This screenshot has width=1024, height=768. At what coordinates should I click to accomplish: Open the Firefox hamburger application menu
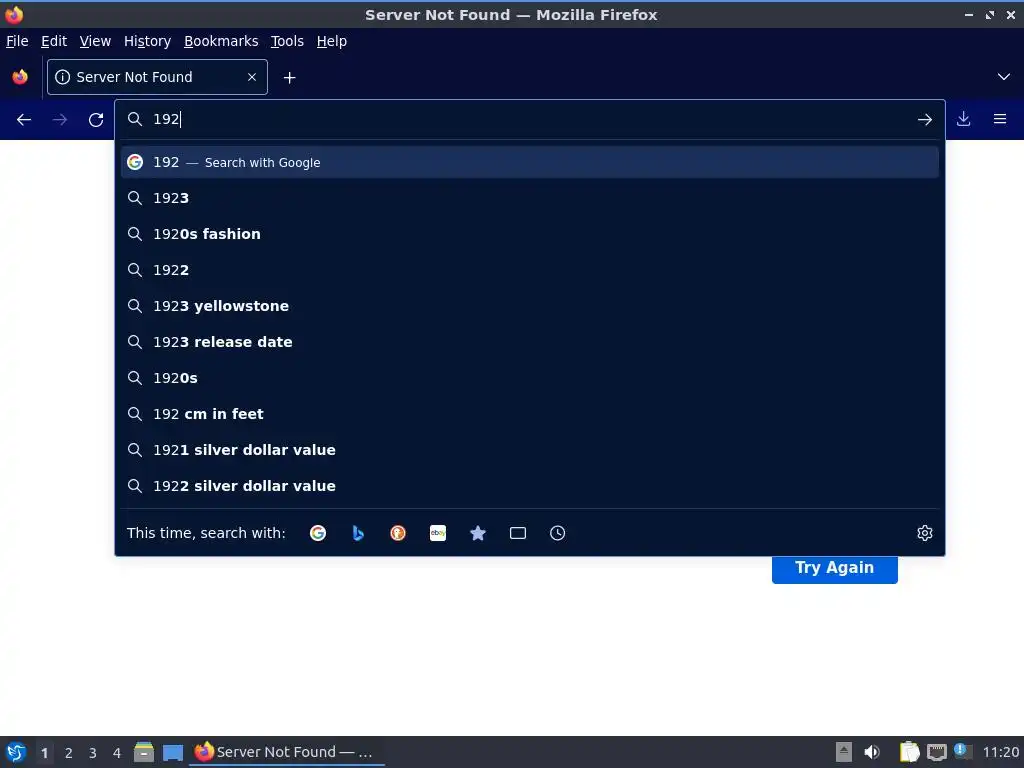pos(1000,119)
